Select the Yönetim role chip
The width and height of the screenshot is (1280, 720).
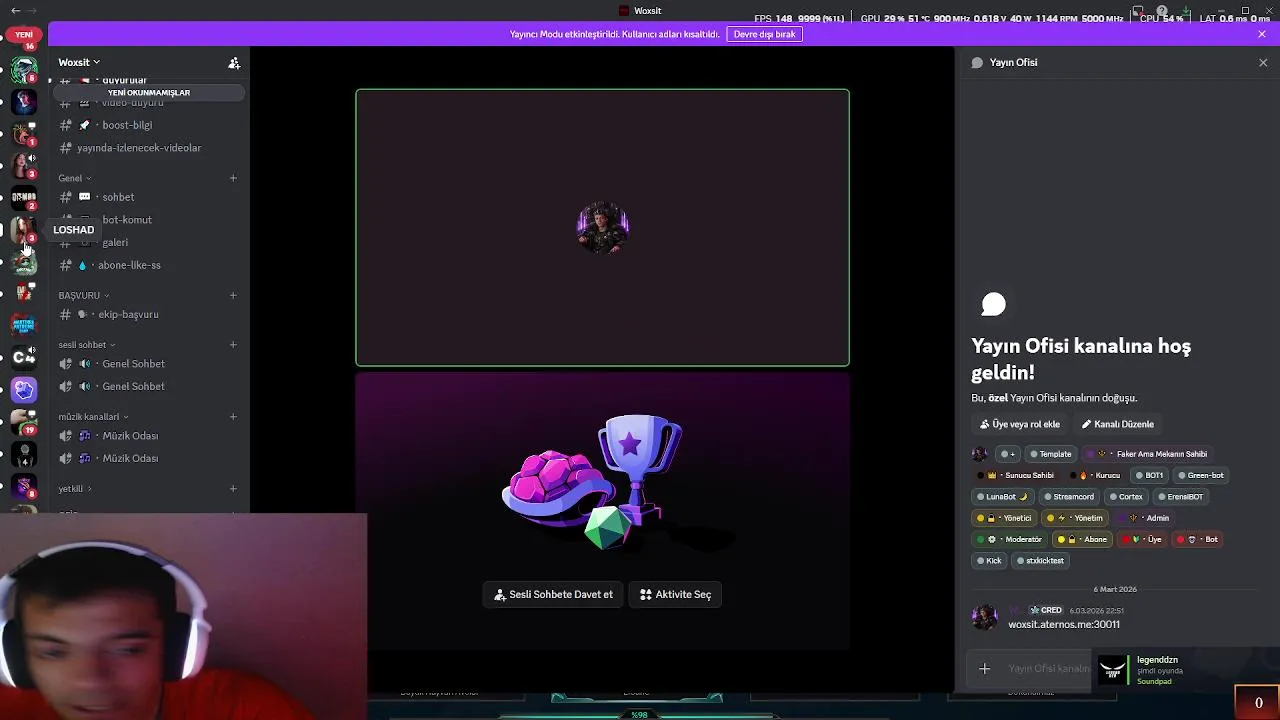click(1075, 518)
